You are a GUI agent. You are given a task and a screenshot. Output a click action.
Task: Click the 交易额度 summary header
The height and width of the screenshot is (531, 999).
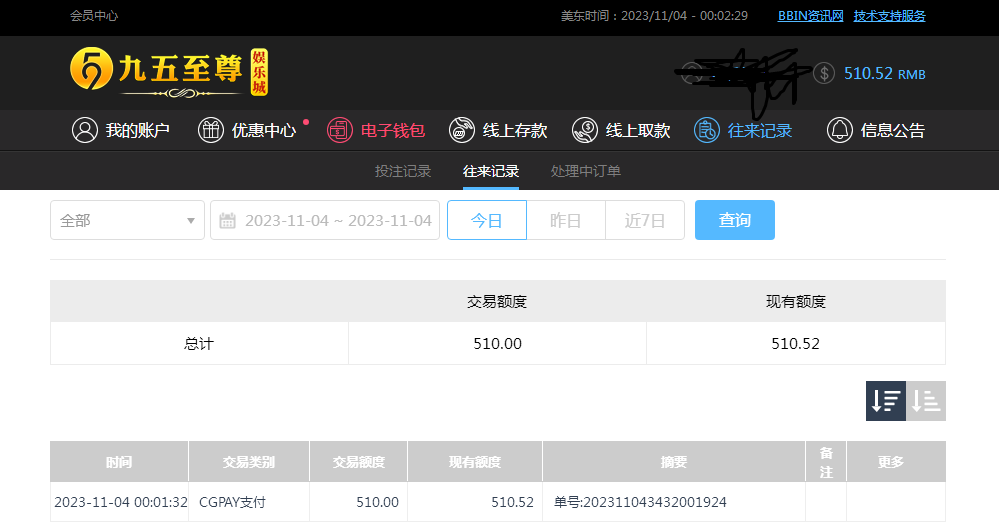click(497, 302)
